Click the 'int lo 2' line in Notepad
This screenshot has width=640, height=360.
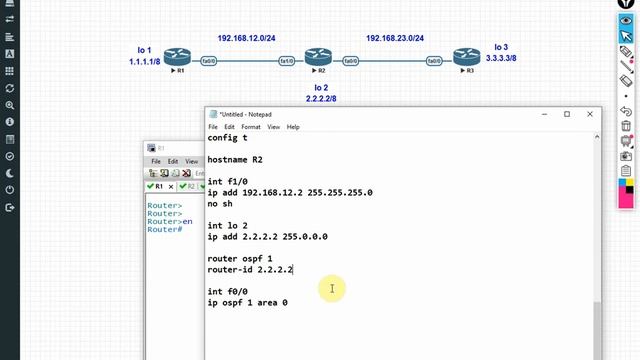click(227, 225)
